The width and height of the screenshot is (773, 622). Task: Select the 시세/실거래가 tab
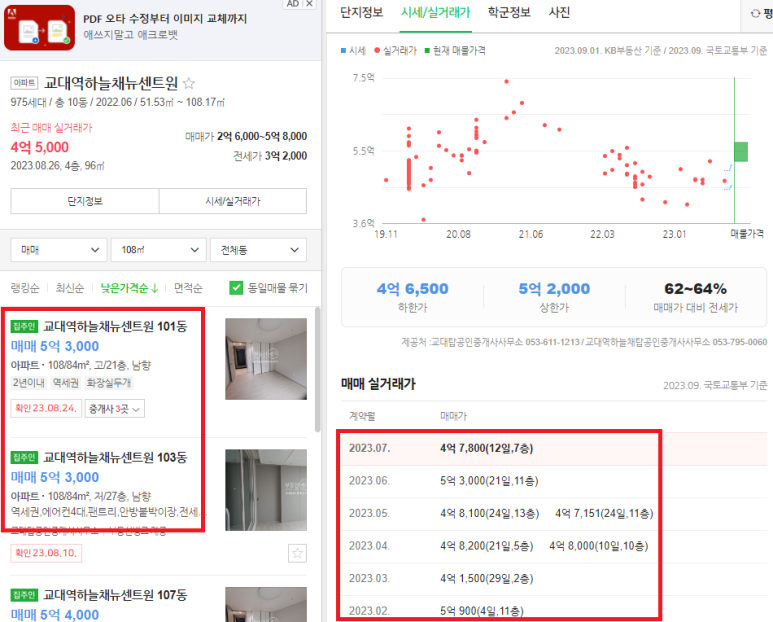435,12
